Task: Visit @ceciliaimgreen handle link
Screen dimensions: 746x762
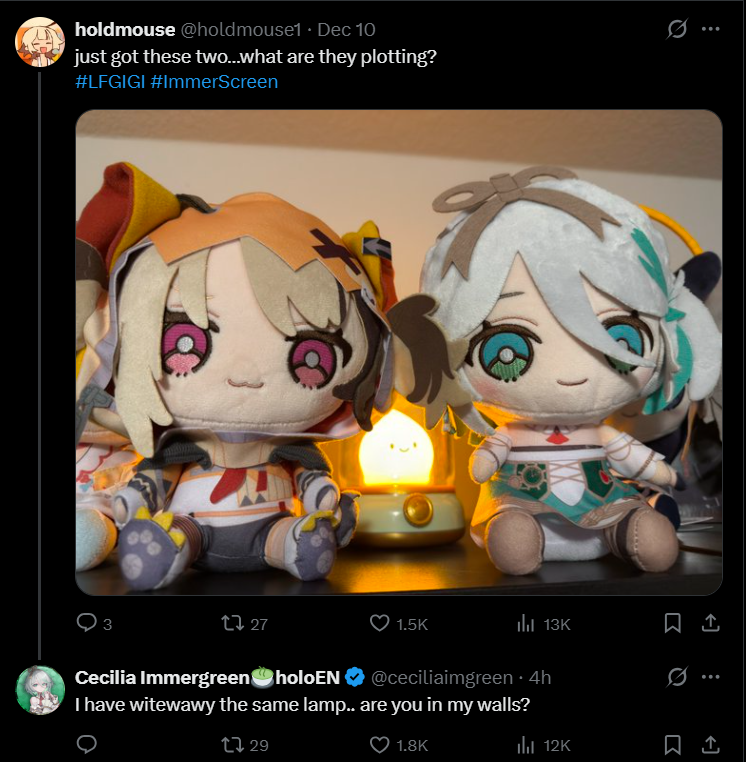Action: pos(442,677)
